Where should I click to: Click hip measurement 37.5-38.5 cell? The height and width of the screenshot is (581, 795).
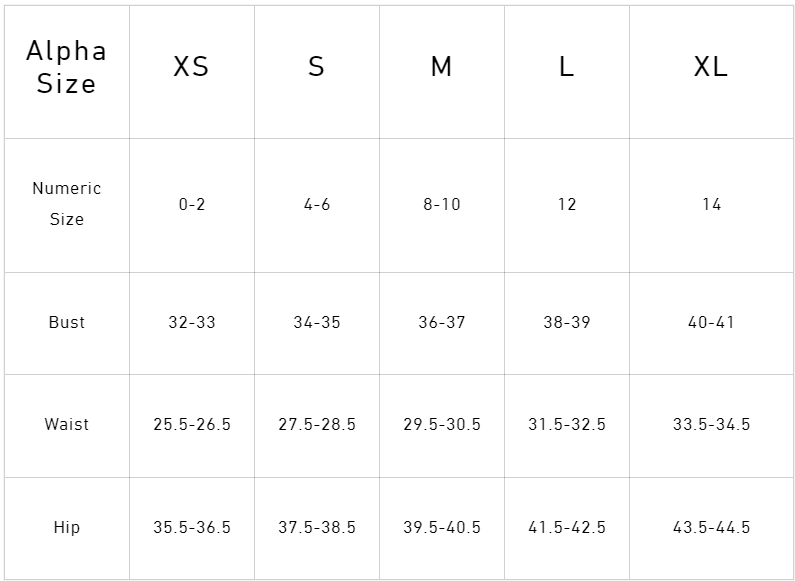tap(316, 528)
